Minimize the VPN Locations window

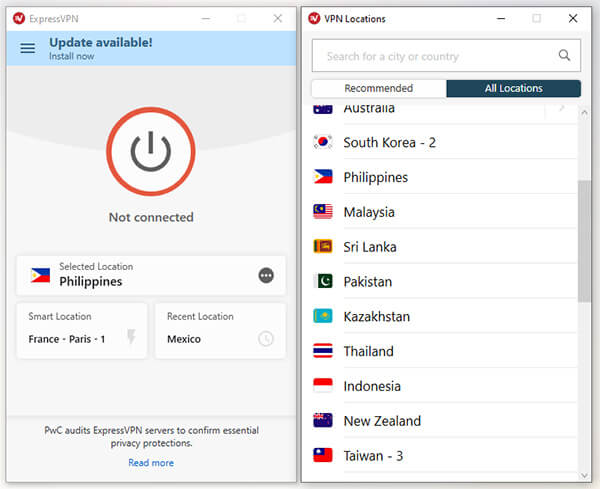tap(501, 18)
